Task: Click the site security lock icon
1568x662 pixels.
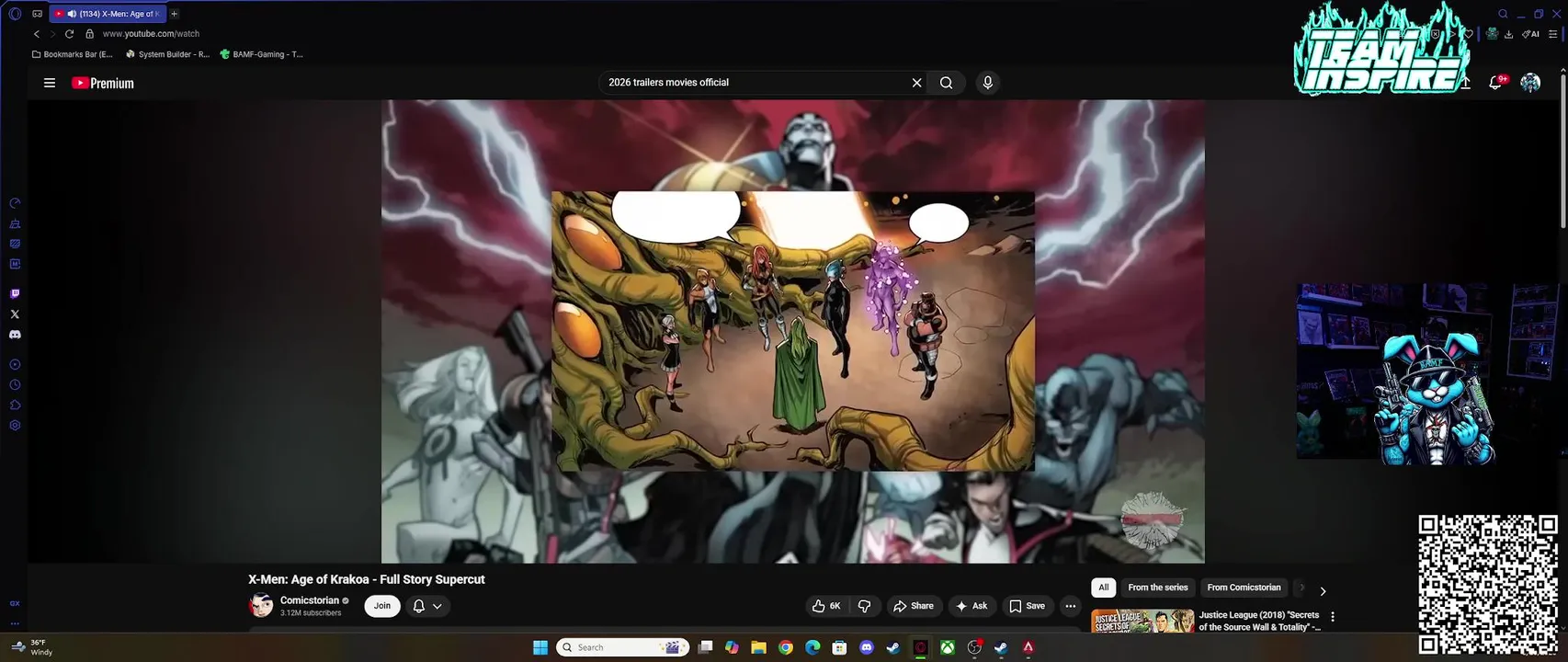Action: (x=90, y=34)
